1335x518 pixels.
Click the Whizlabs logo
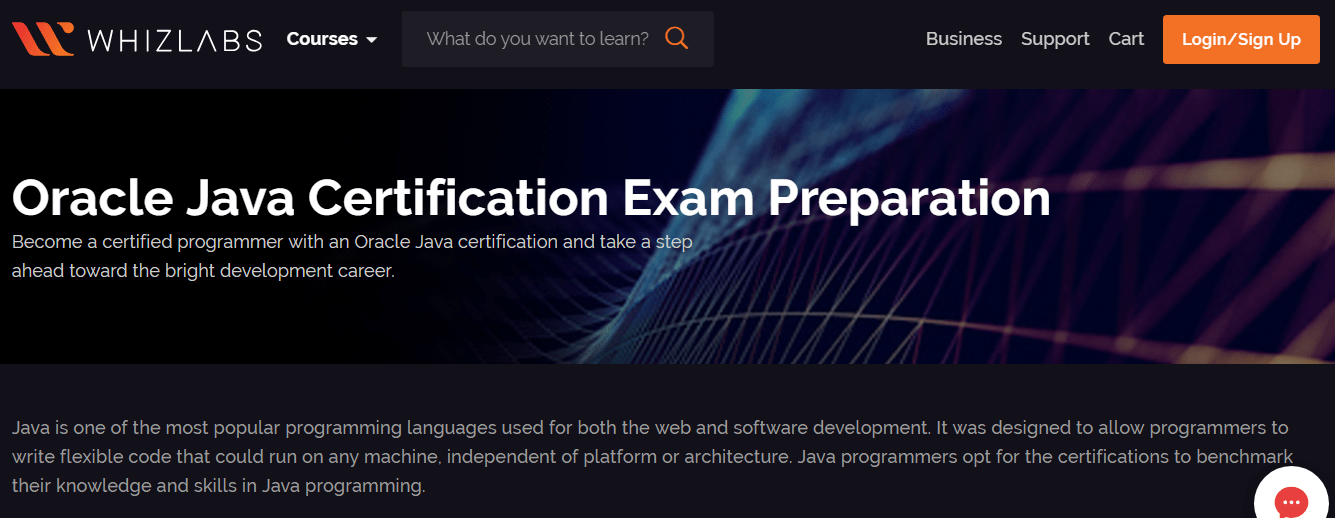point(137,39)
